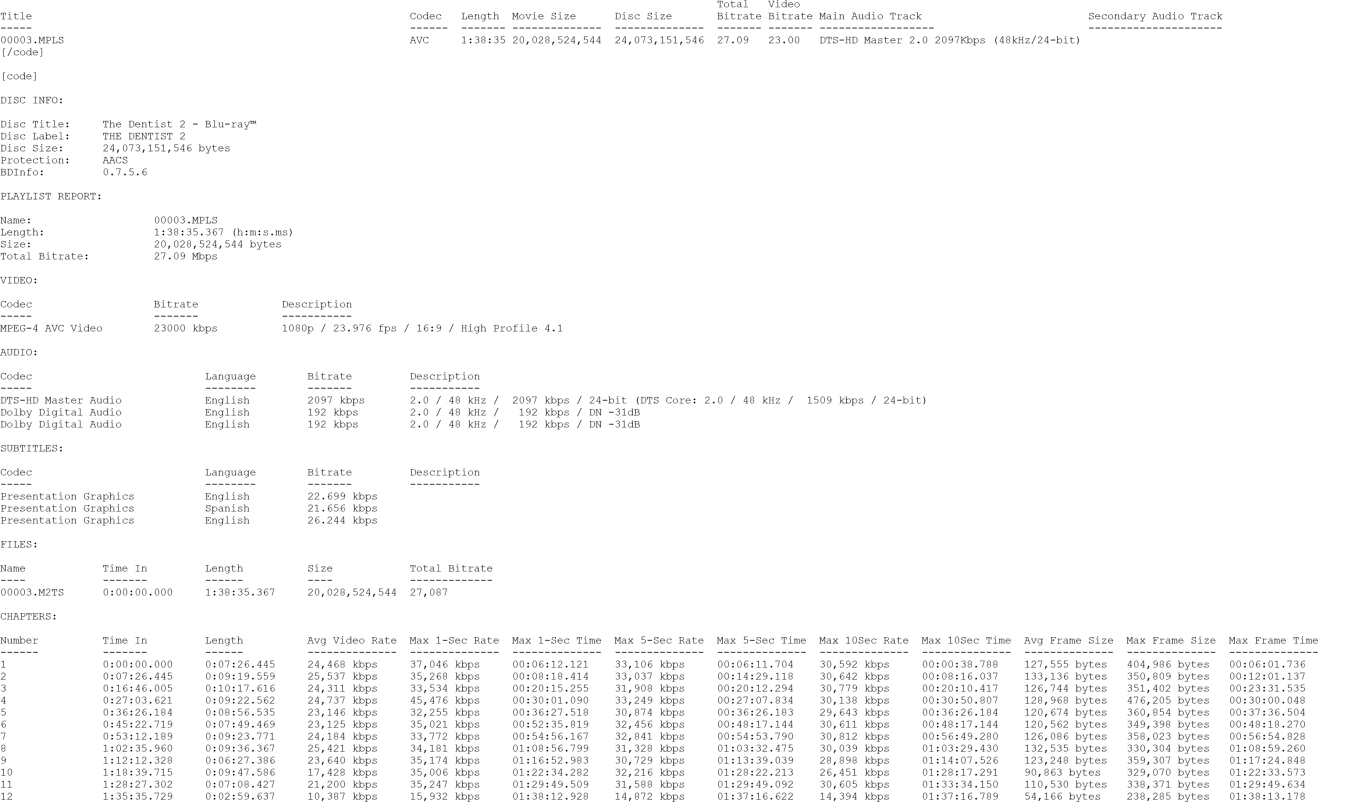Click the closing [/code] tag text
1355x811 pixels.
[x=22, y=52]
